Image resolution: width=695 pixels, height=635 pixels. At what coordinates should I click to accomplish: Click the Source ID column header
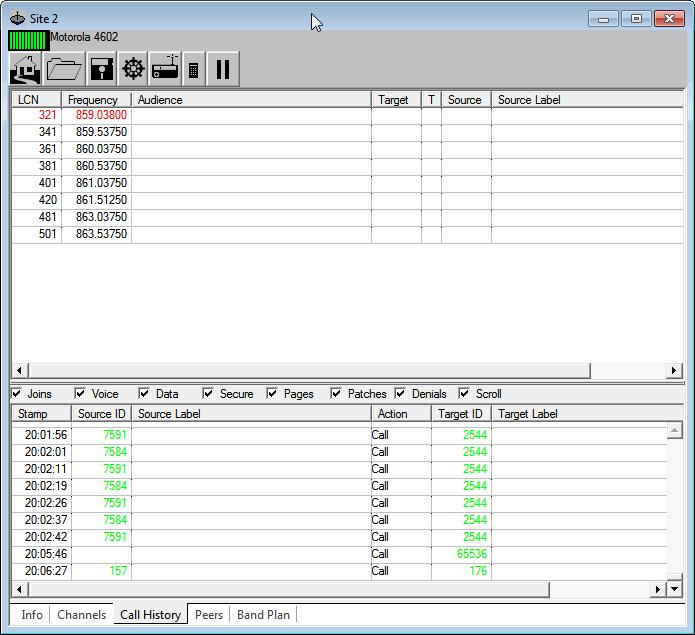102,414
